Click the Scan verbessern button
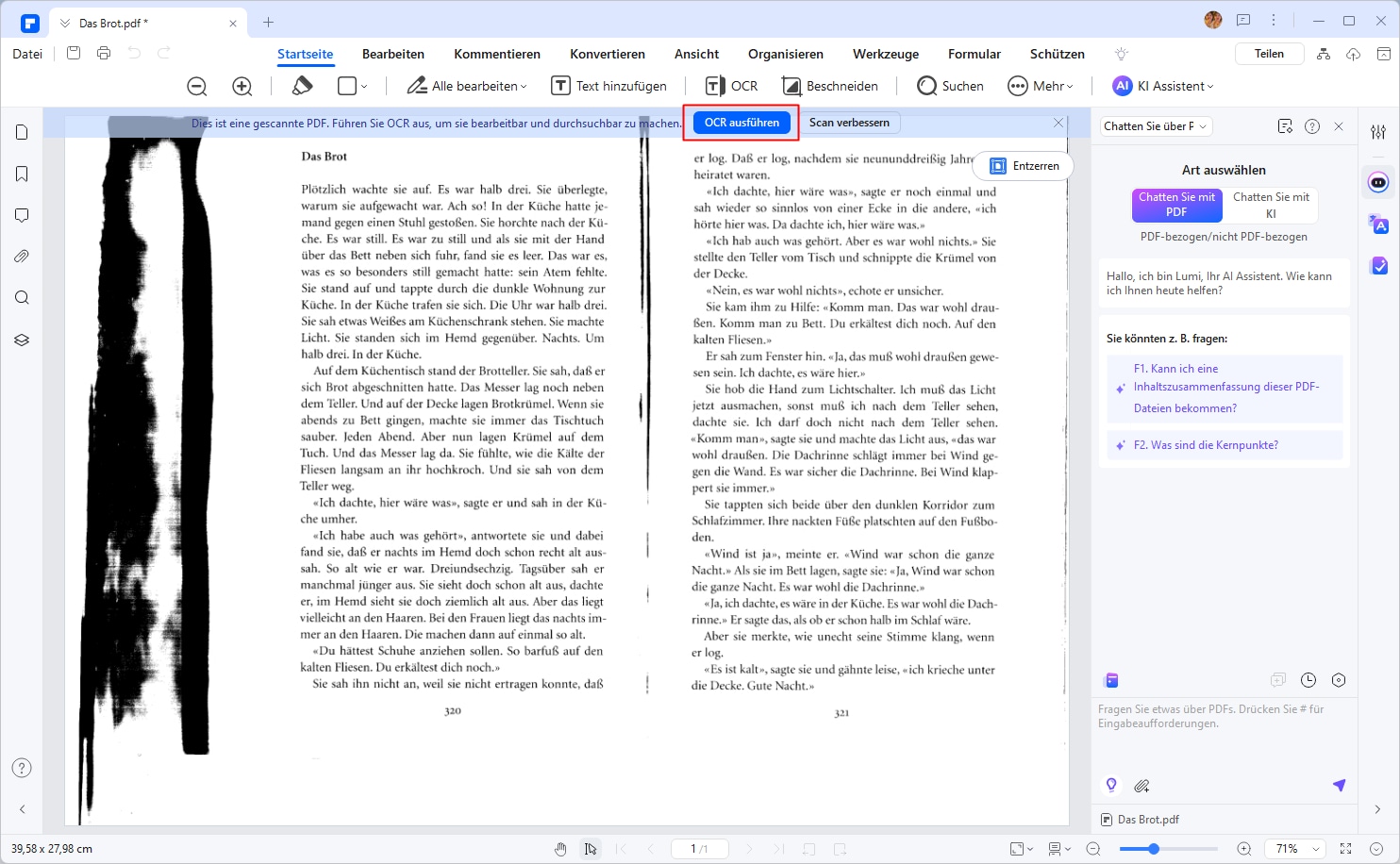 coord(849,123)
